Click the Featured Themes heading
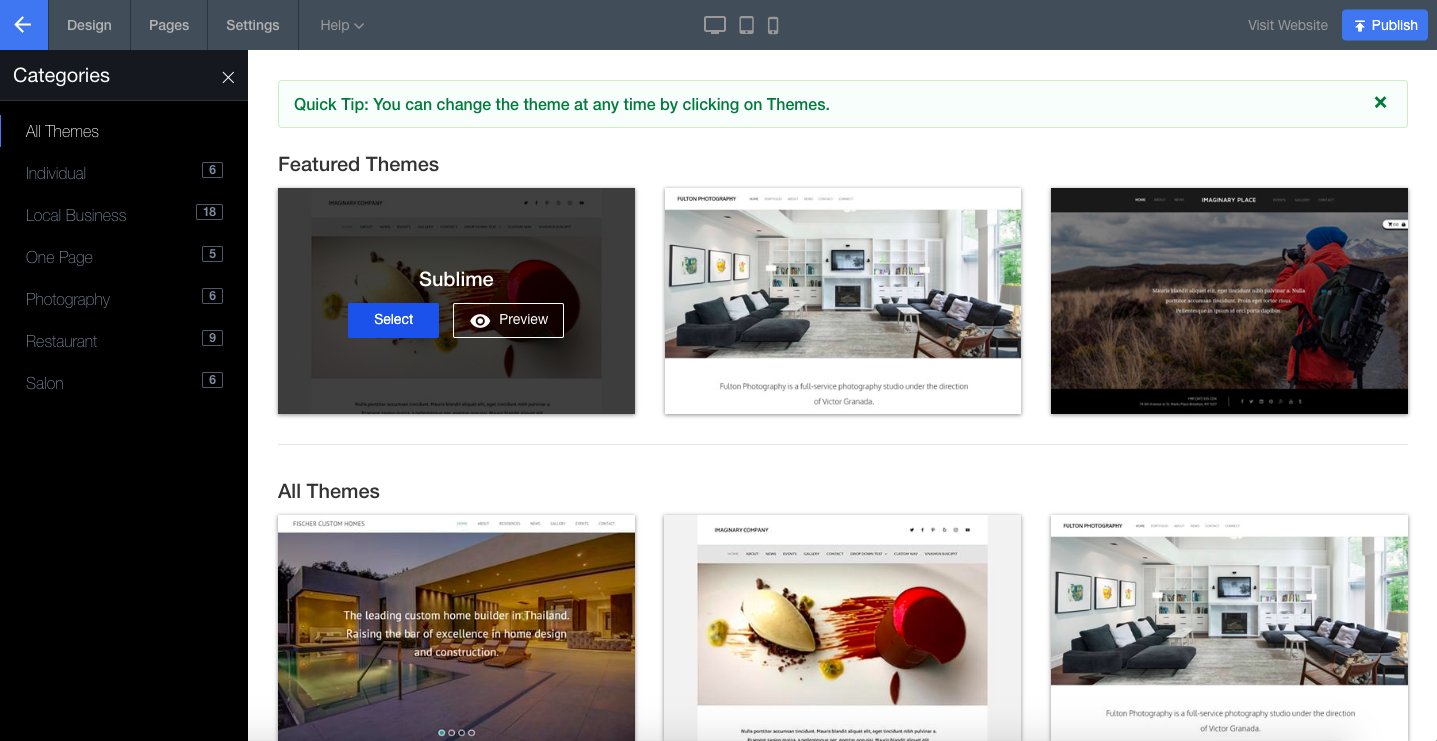The width and height of the screenshot is (1437, 741). coord(358,164)
